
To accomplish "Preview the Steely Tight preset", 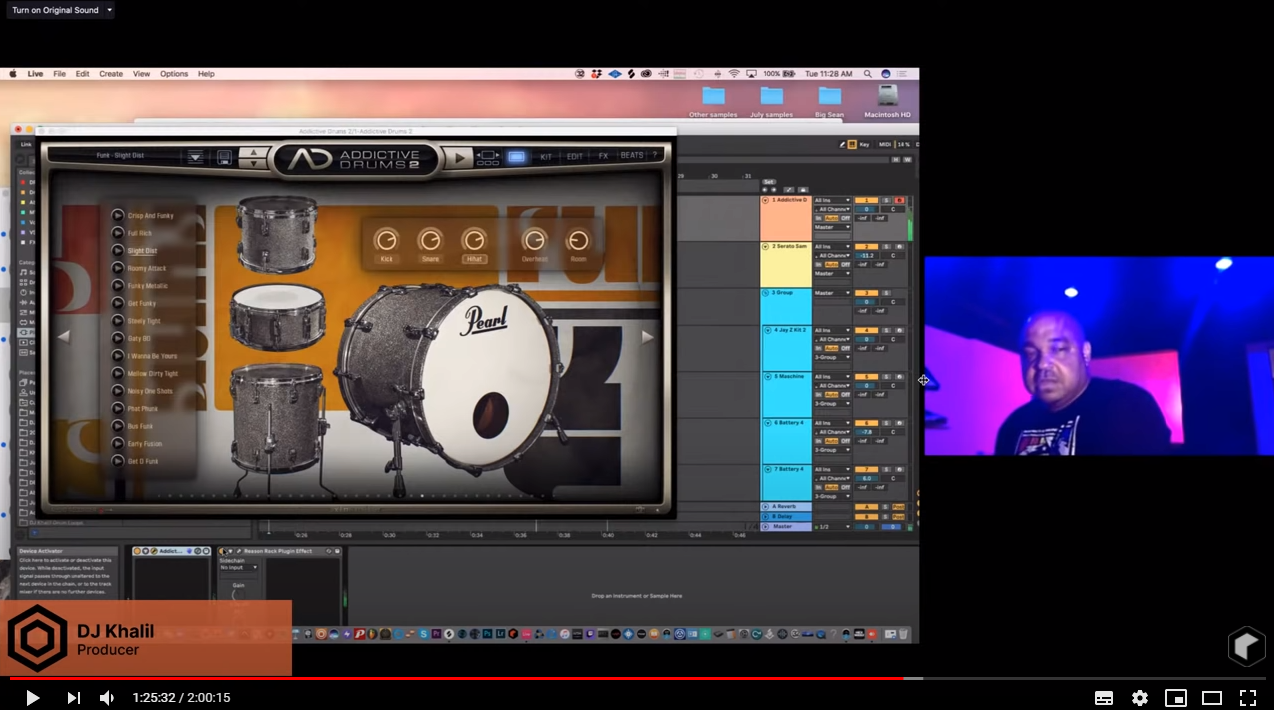I will tap(118, 320).
